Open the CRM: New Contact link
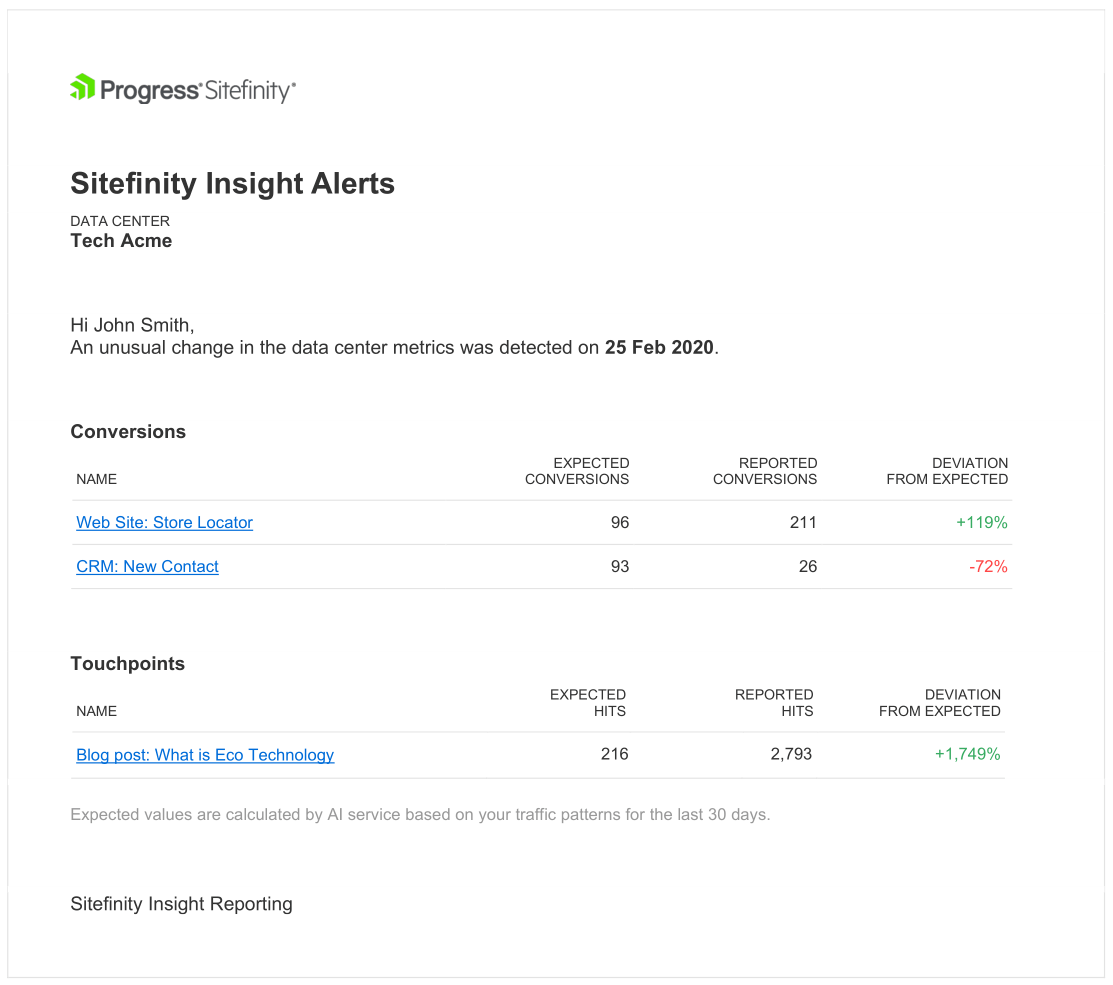Screen dimensions: 1113x985 (x=147, y=566)
